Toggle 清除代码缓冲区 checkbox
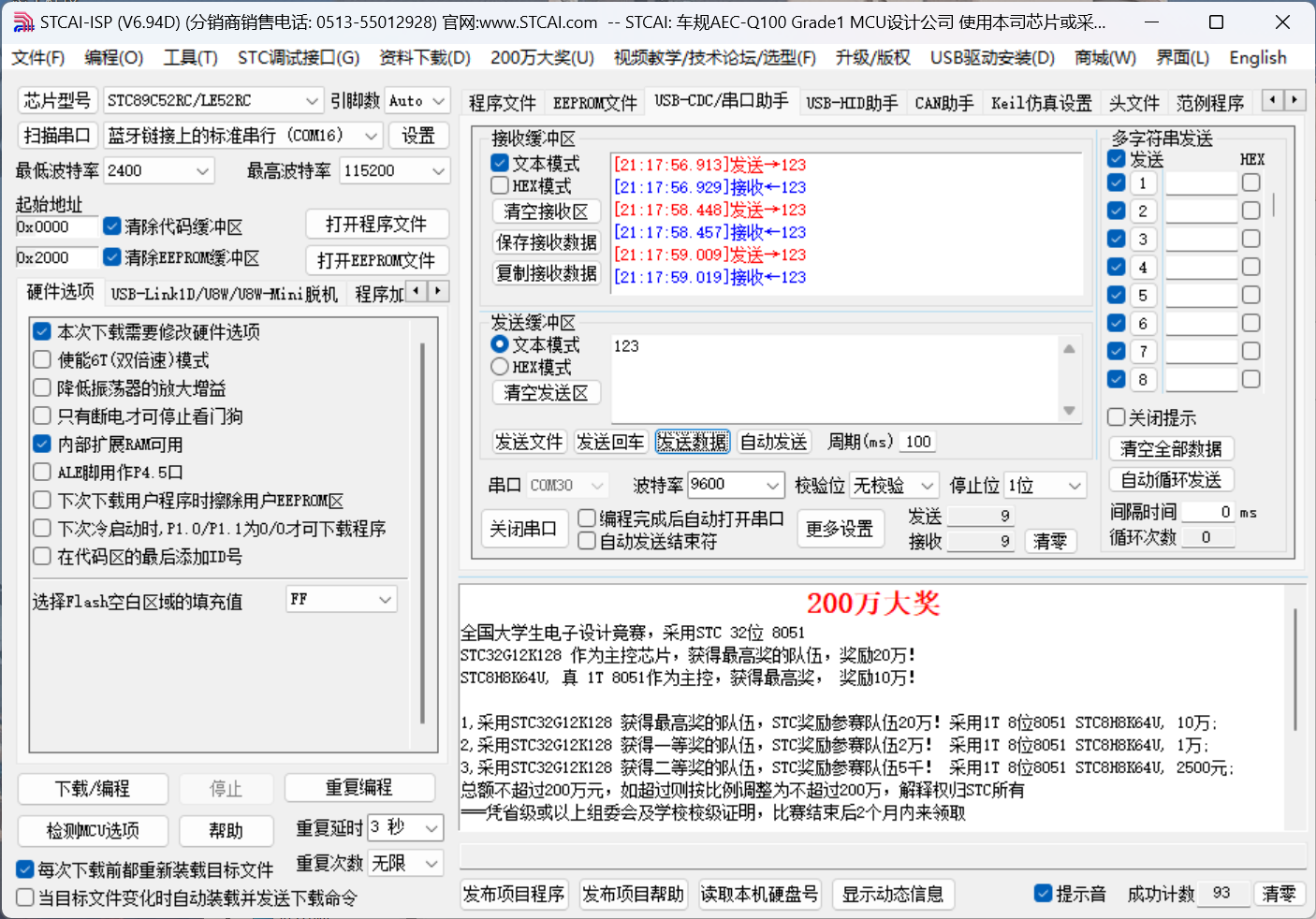The width and height of the screenshot is (1316, 919). [x=112, y=226]
